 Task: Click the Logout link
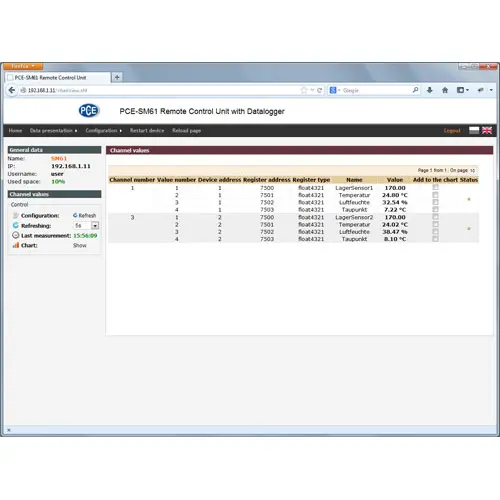[452, 131]
